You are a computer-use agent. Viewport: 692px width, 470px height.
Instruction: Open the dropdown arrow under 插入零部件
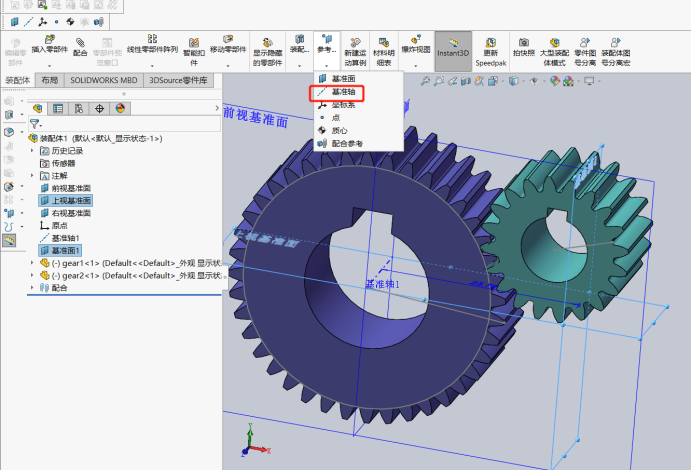coord(49,66)
